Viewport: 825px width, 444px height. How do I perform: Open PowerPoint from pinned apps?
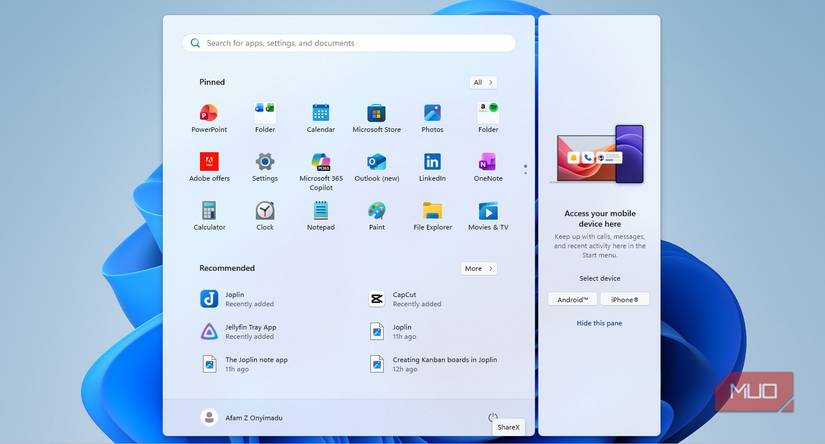[209, 118]
